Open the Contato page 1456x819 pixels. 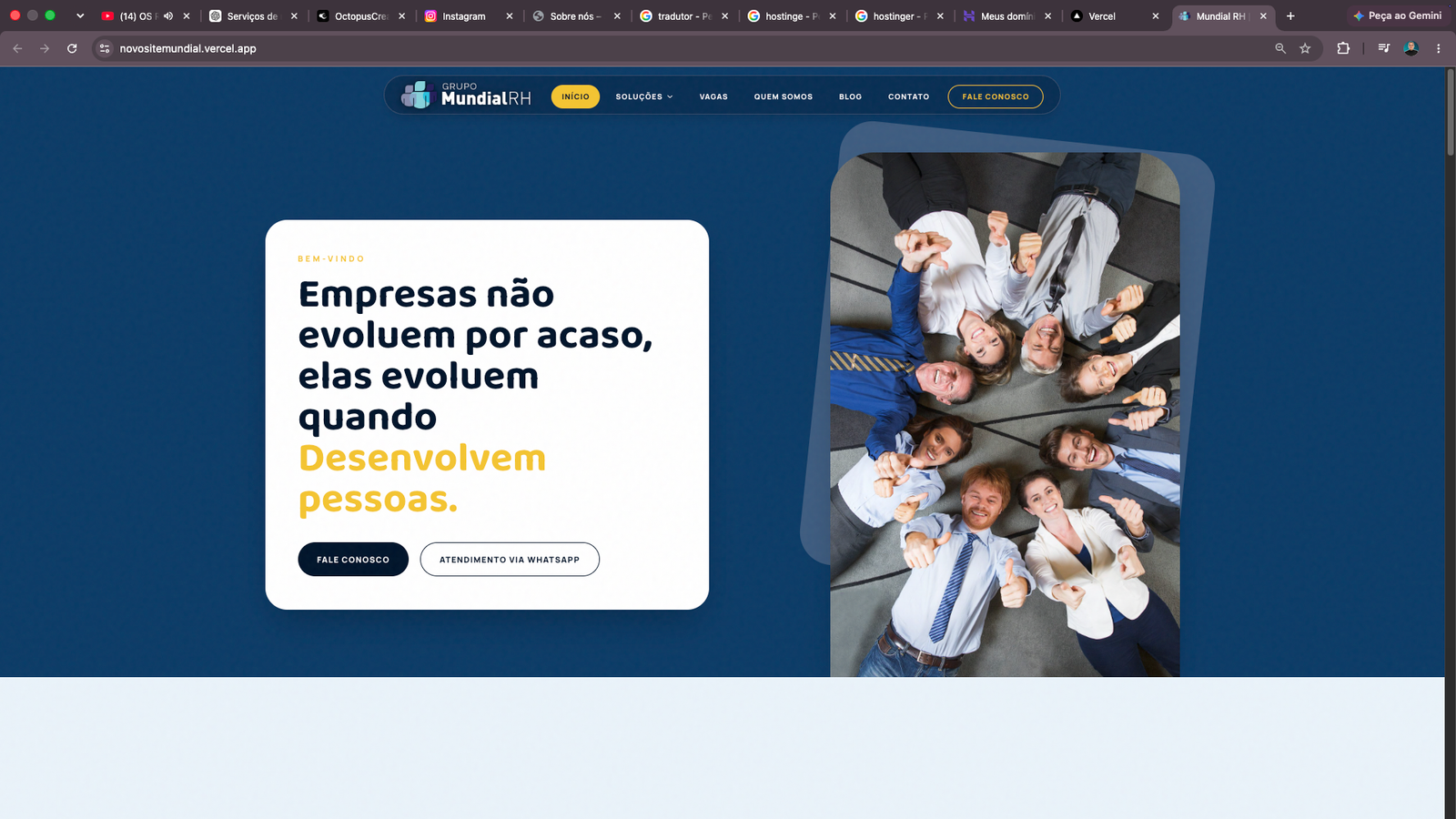pos(909,96)
